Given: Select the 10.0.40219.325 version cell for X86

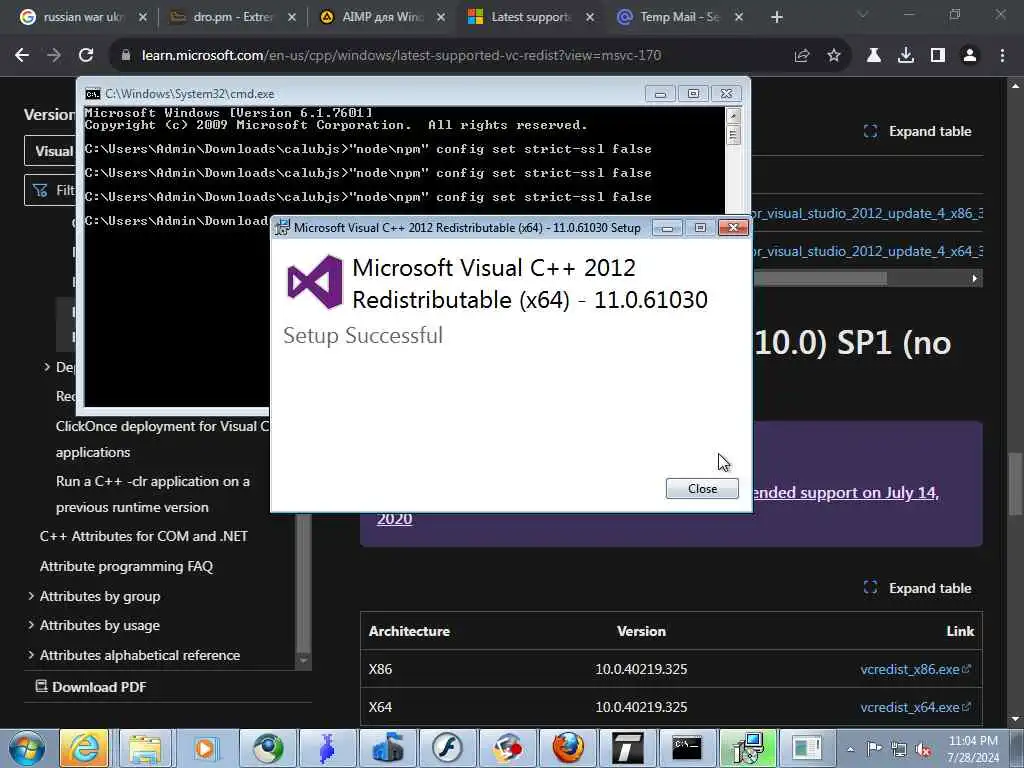Looking at the screenshot, I should (x=641, y=669).
